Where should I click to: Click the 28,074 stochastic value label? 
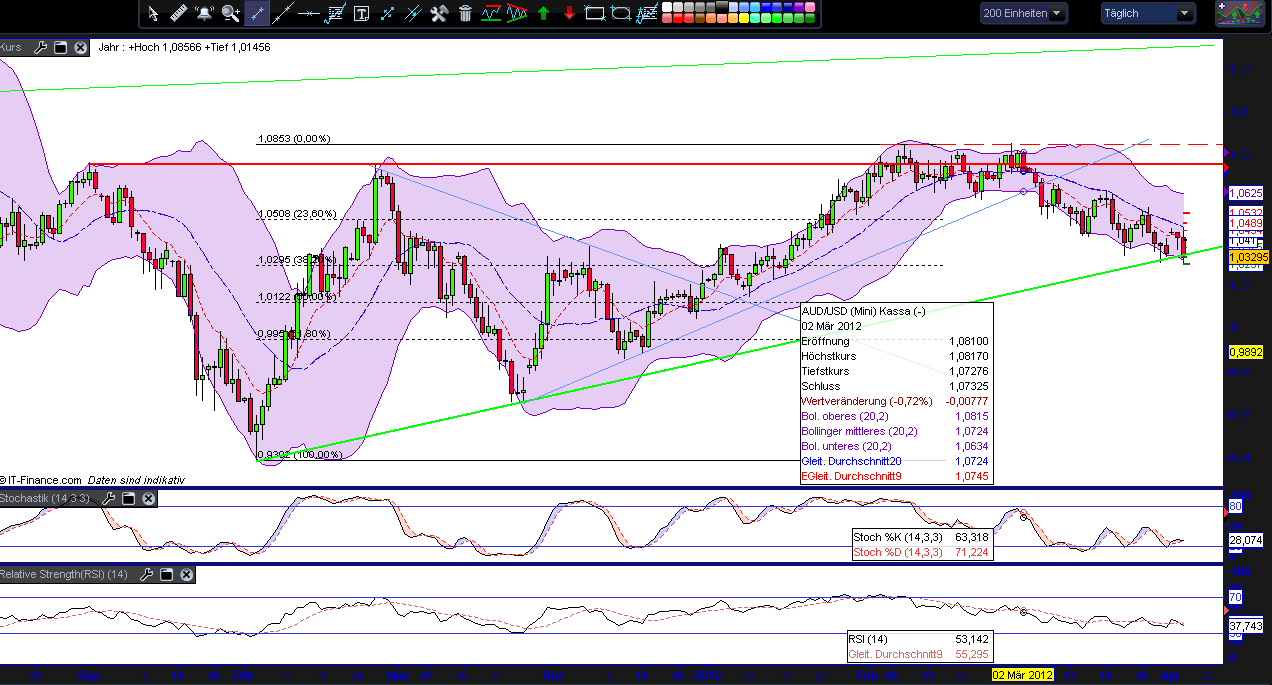1247,540
